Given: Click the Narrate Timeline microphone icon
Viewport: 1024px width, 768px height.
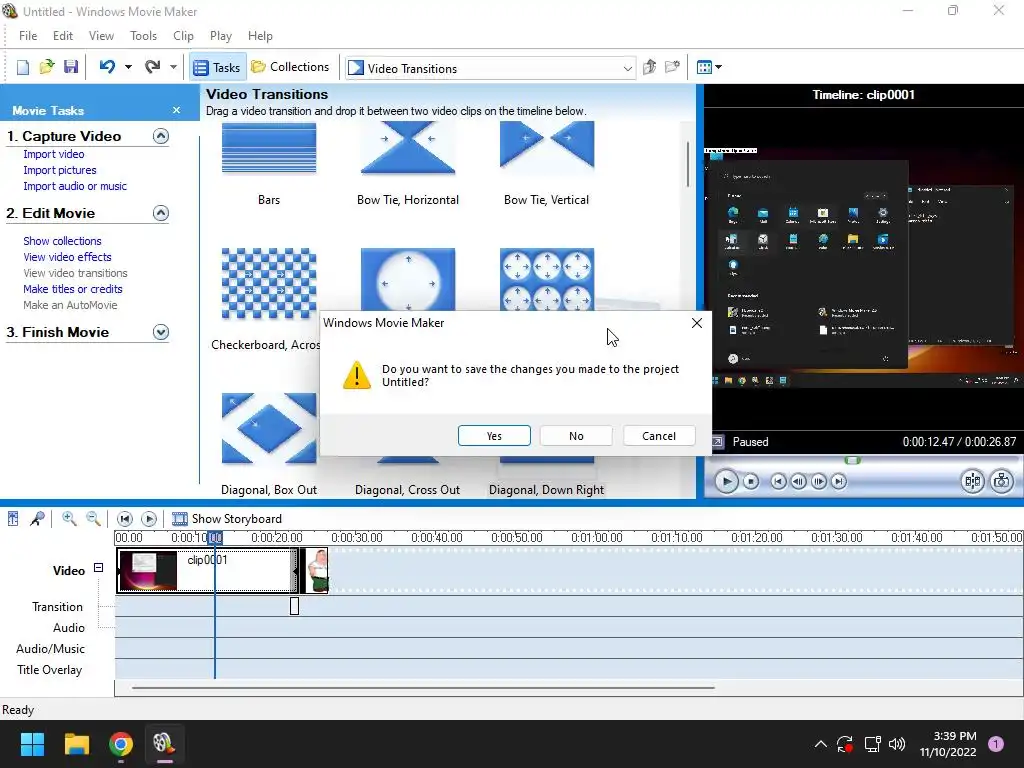Looking at the screenshot, I should point(38,519).
